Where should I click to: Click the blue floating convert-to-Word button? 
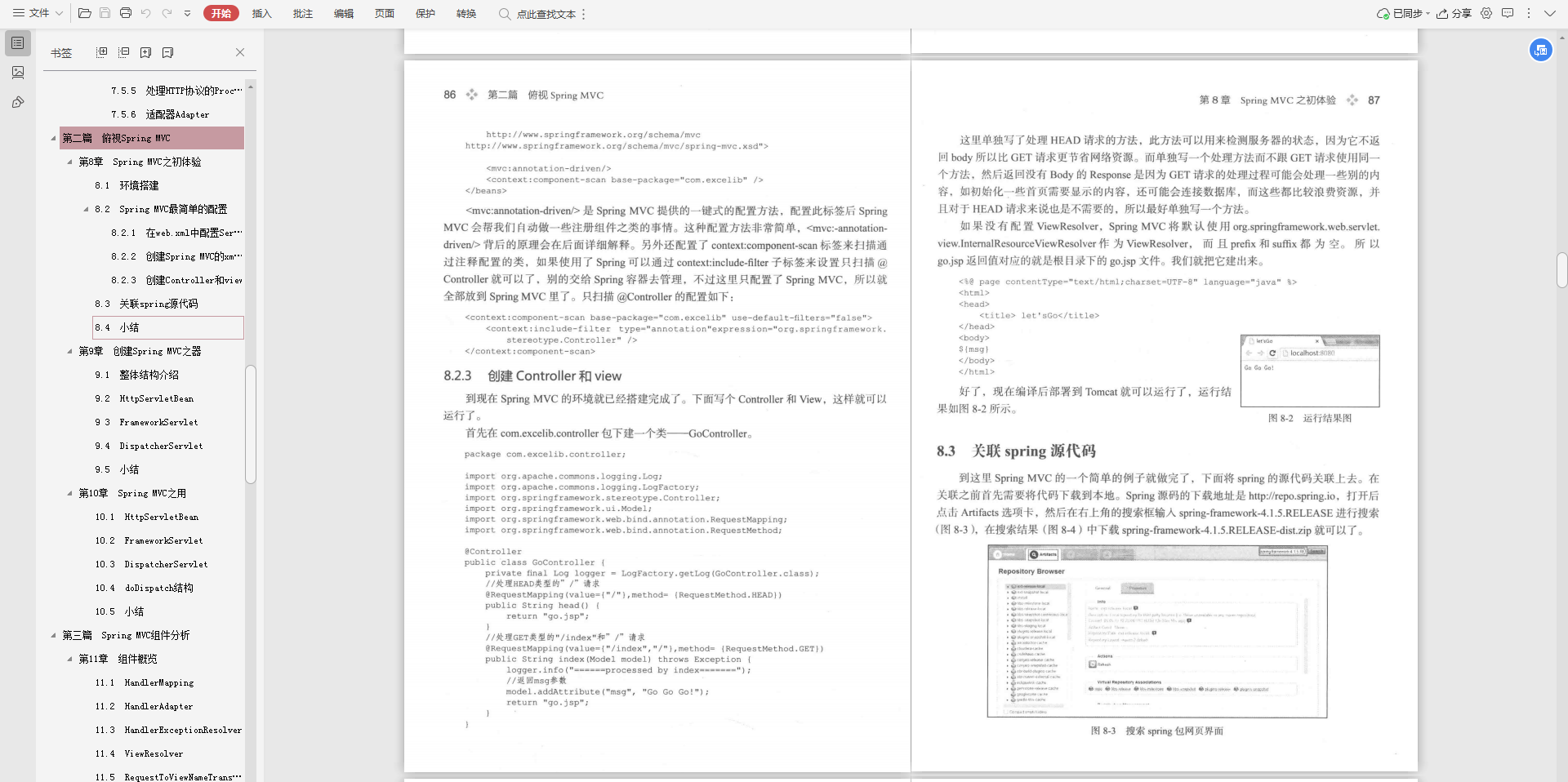pyautogui.click(x=1540, y=50)
